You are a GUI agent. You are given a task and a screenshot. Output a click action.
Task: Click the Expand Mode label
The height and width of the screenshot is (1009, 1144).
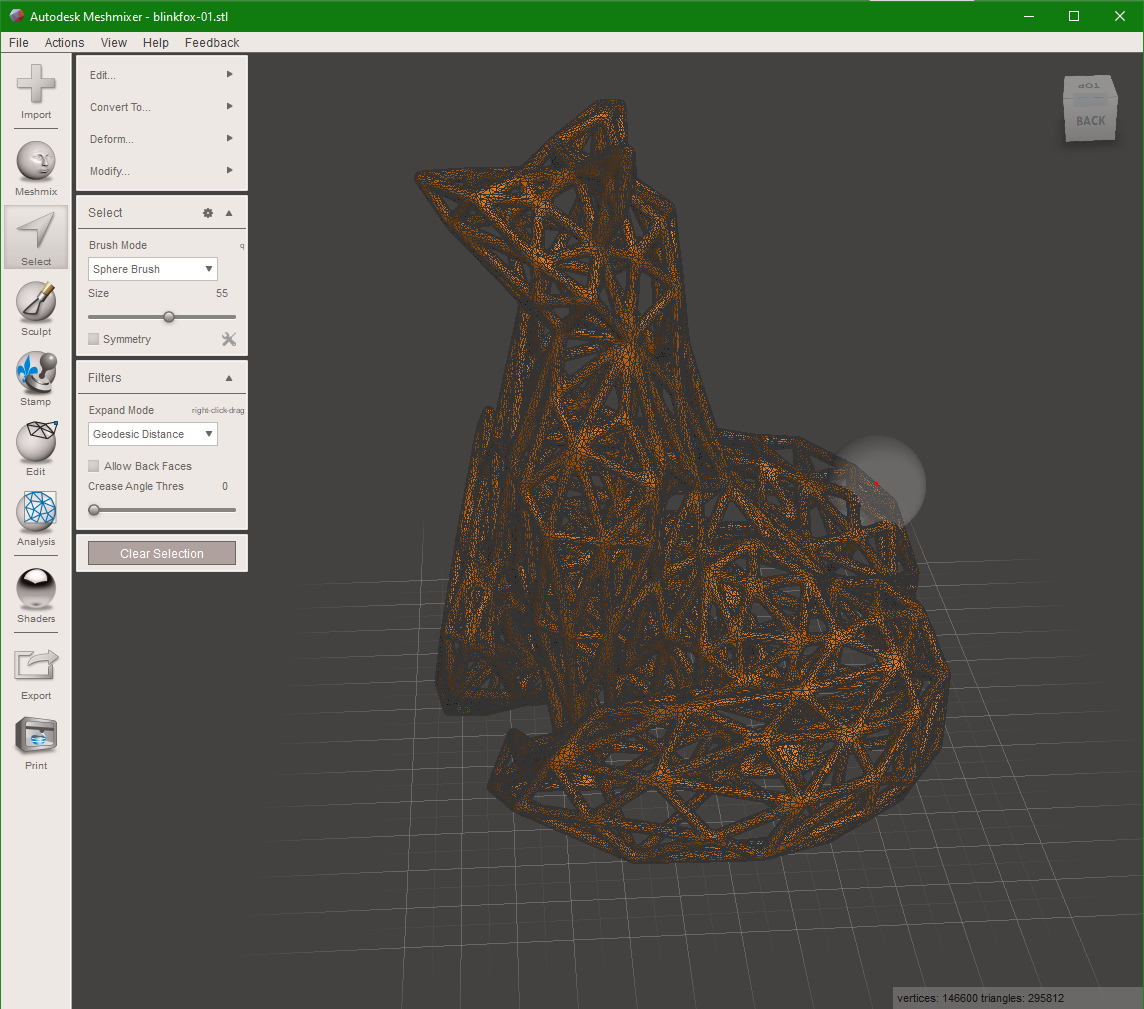(121, 410)
